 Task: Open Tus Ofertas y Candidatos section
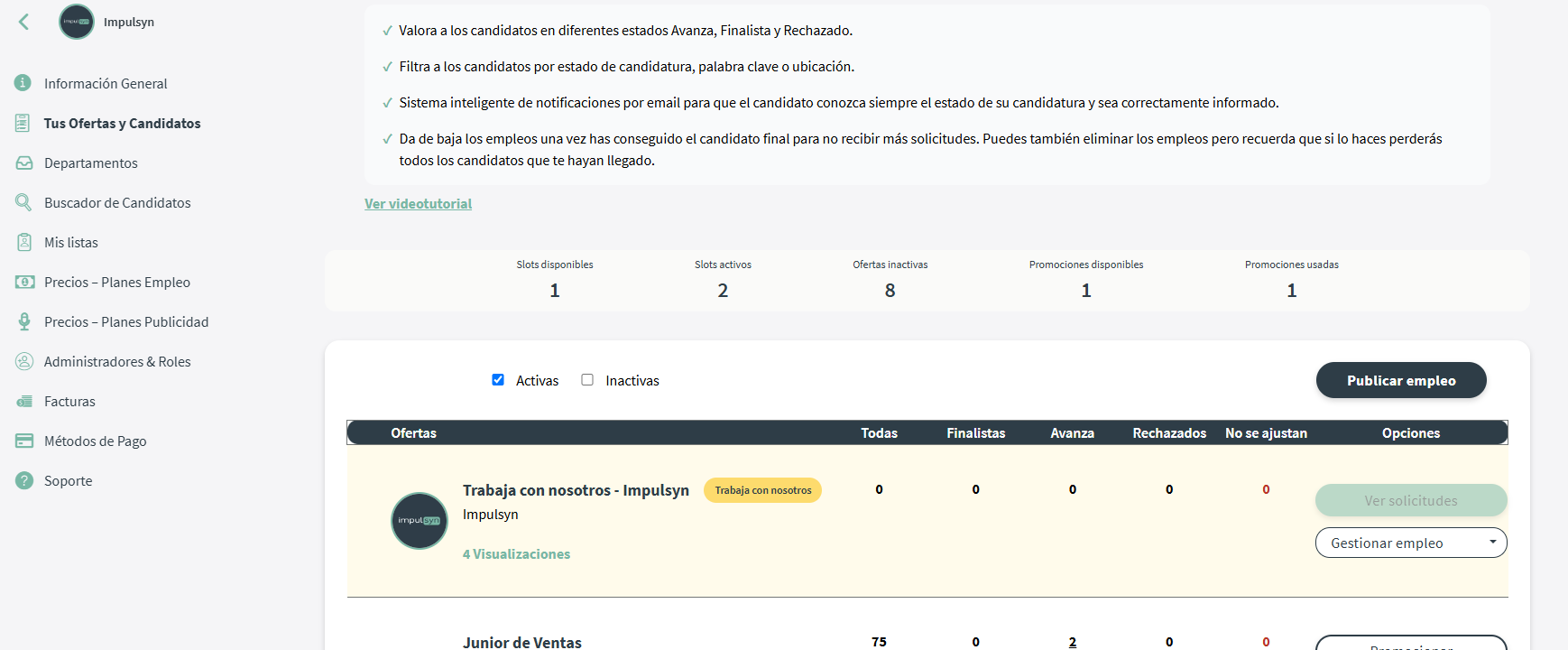click(122, 123)
